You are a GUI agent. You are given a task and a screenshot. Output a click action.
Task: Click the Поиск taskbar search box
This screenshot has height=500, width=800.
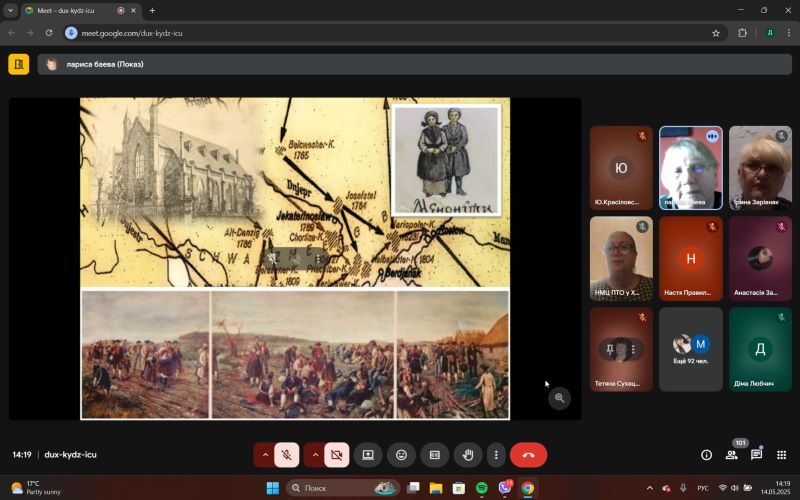(x=343, y=488)
